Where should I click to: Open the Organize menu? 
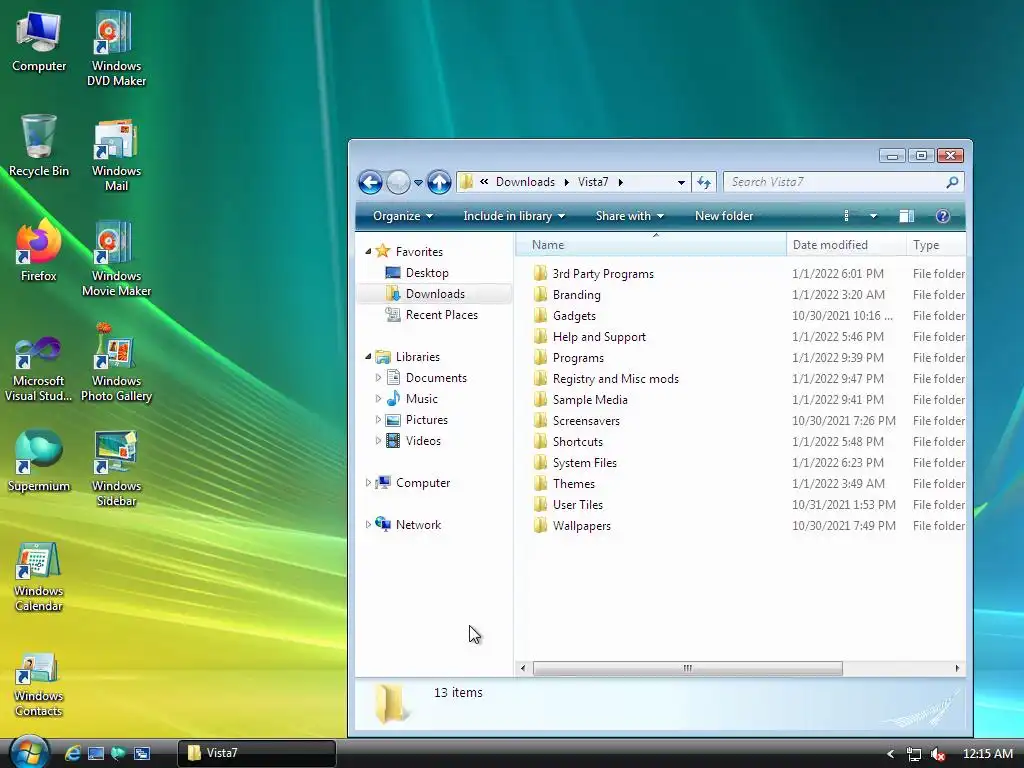click(402, 216)
